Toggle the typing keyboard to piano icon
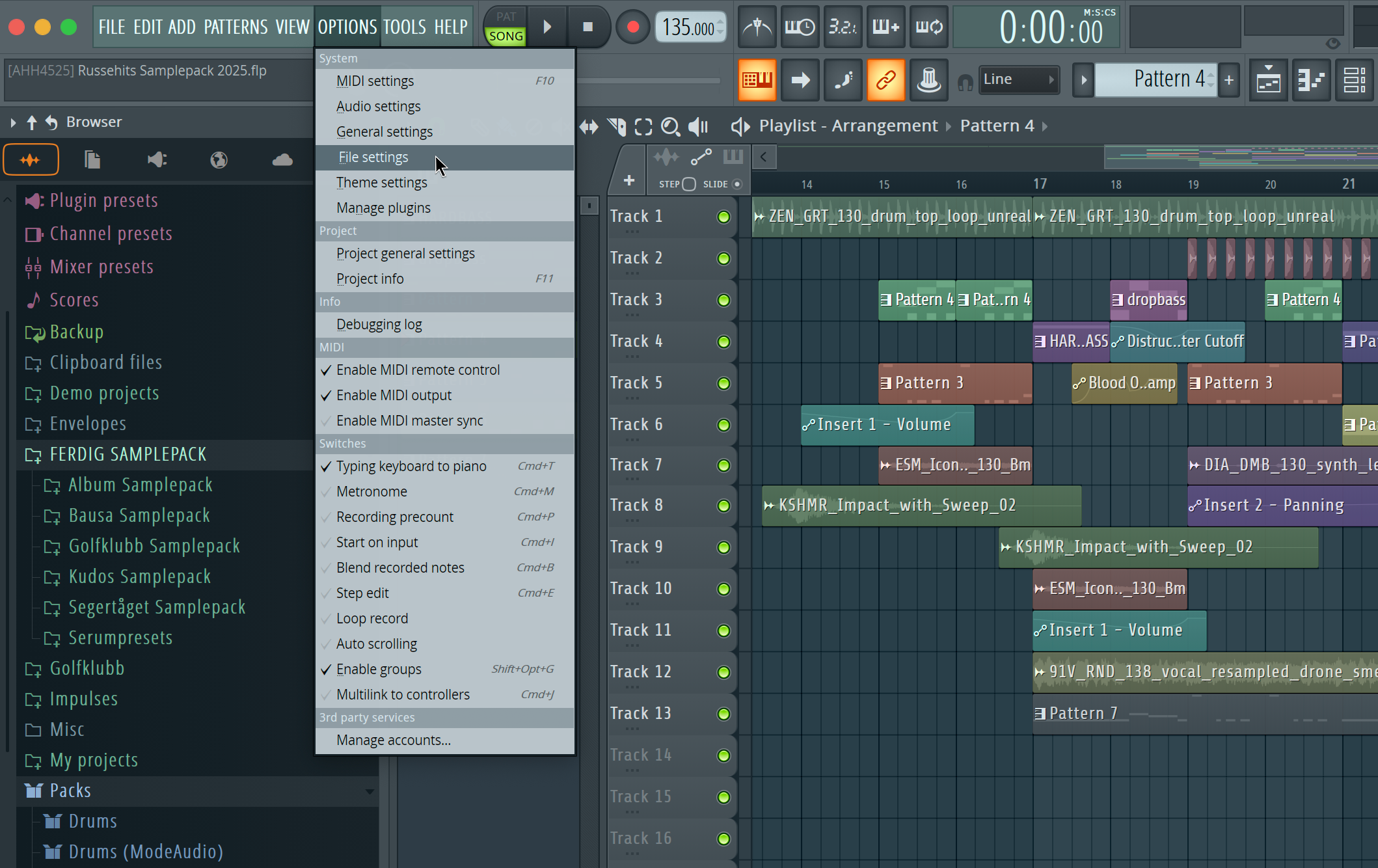The width and height of the screenshot is (1378, 868). [x=757, y=81]
